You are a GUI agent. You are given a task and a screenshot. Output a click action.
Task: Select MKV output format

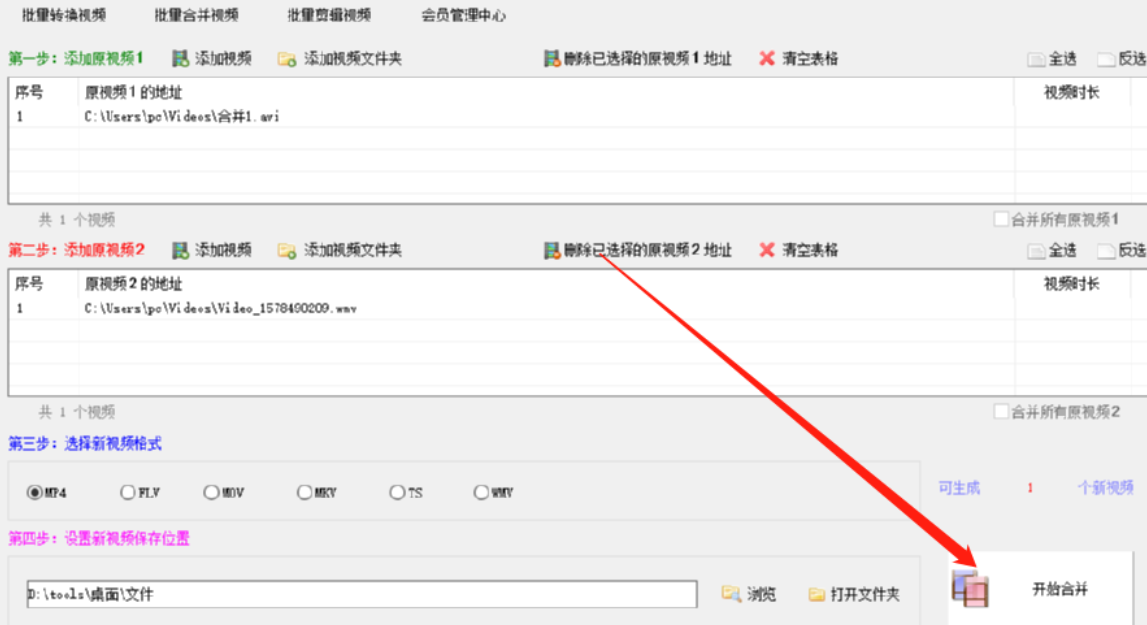tap(304, 493)
